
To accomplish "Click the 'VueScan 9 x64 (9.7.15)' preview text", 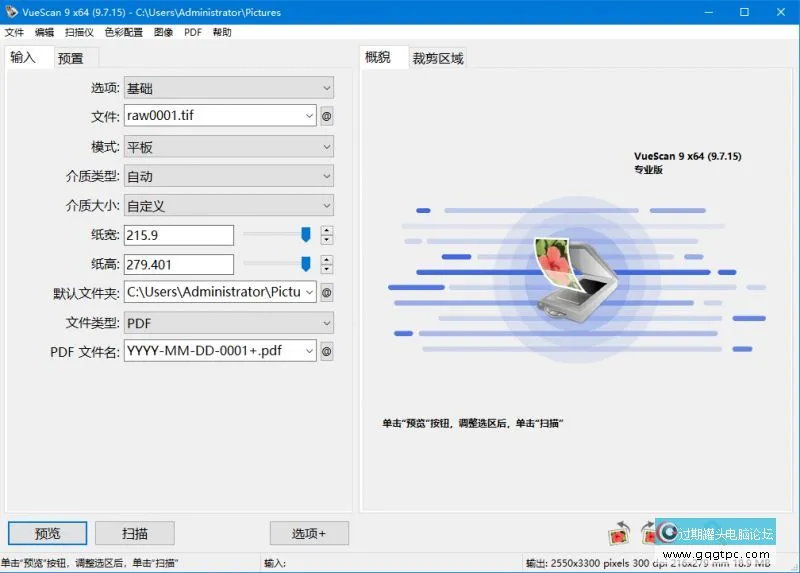I will click(687, 156).
